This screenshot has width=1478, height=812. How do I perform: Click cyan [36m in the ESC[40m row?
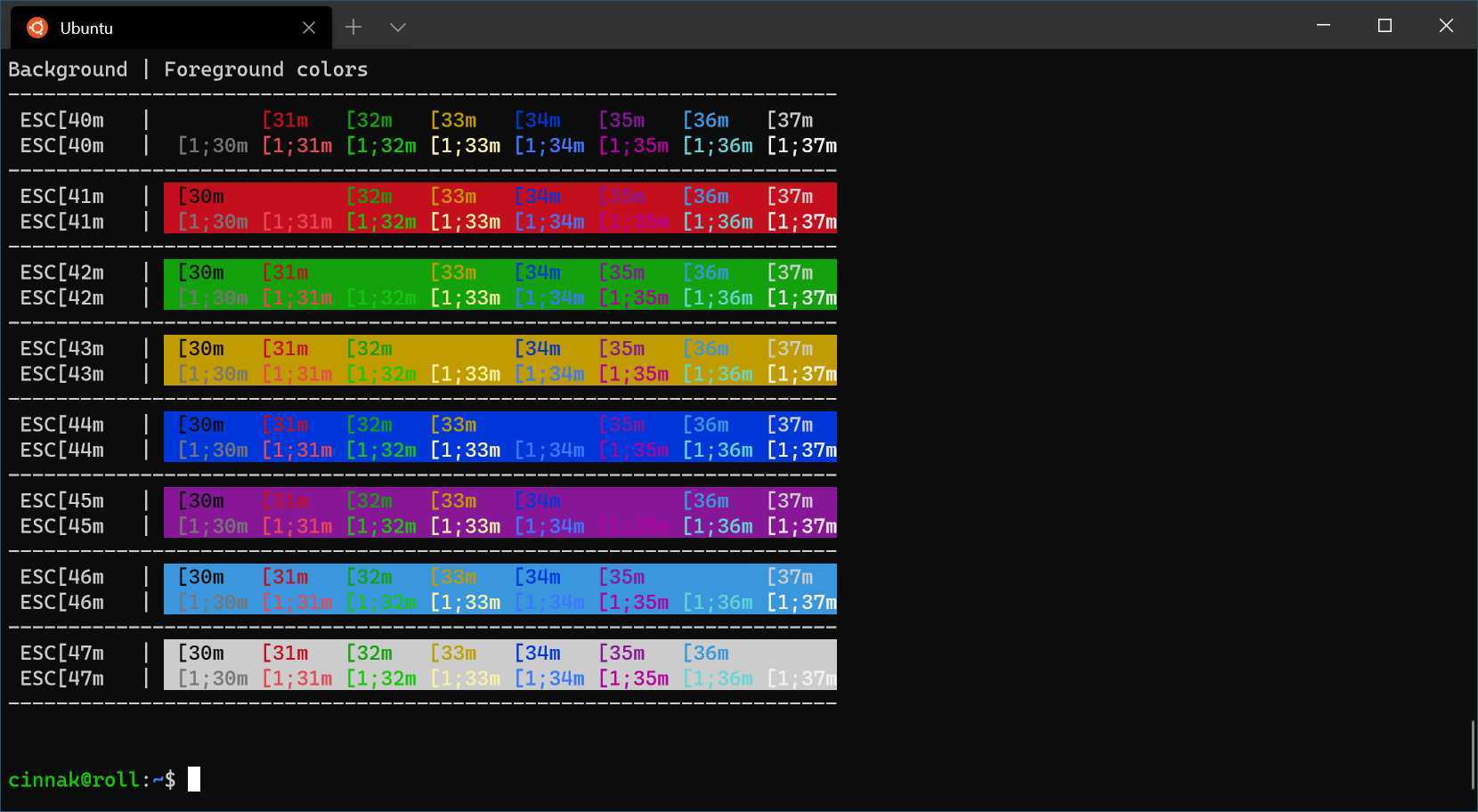(x=705, y=120)
